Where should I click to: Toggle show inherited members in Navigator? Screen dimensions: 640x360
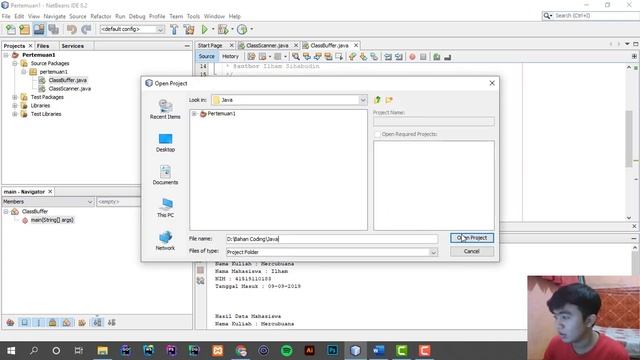coord(10,323)
